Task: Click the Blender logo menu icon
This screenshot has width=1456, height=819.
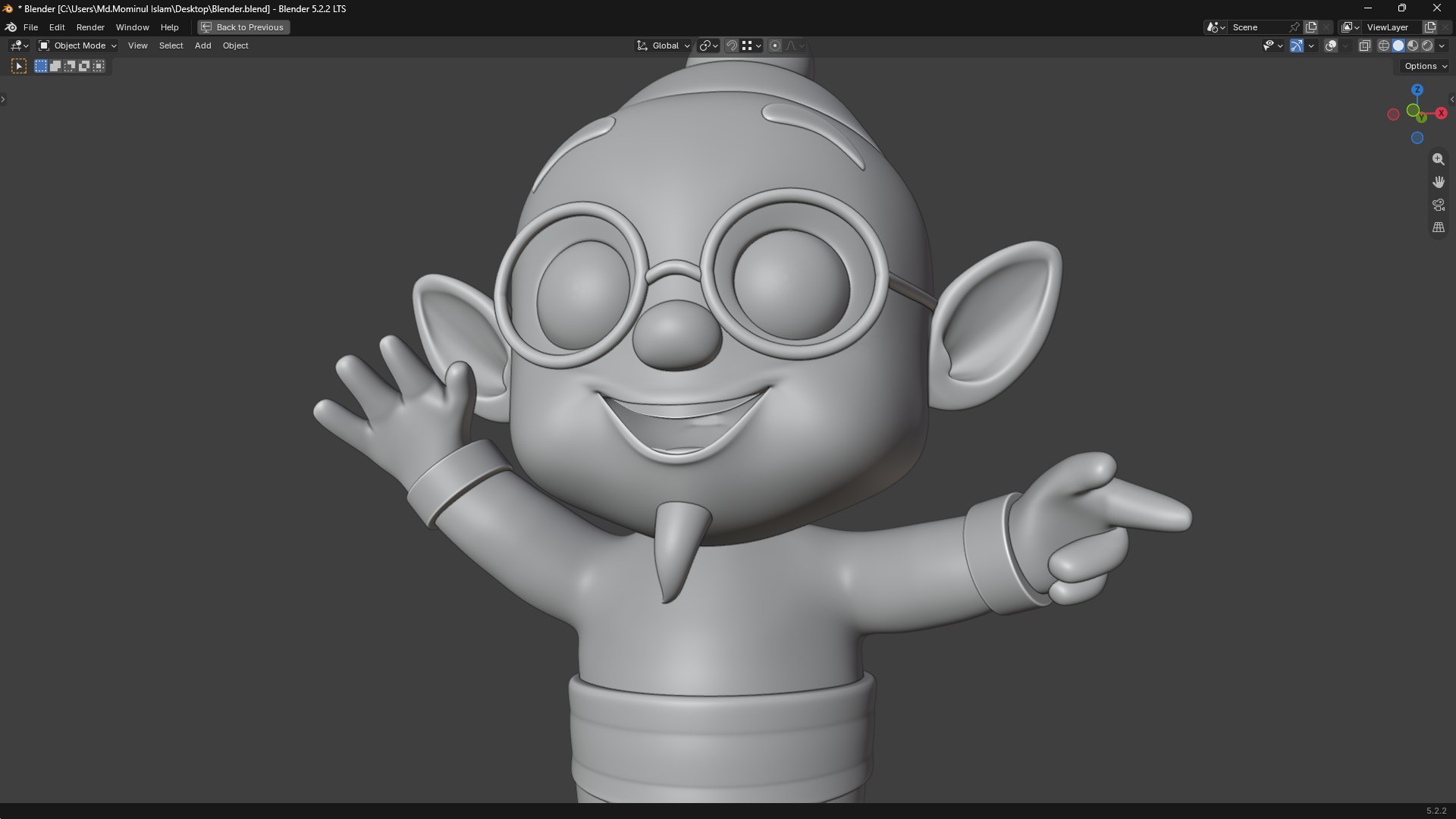Action: [x=11, y=27]
